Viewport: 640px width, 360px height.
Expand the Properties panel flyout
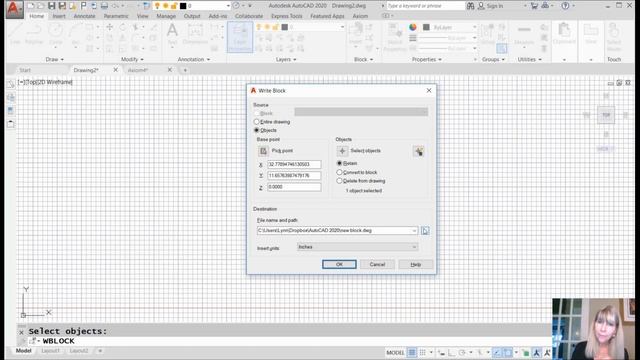(x=427, y=60)
